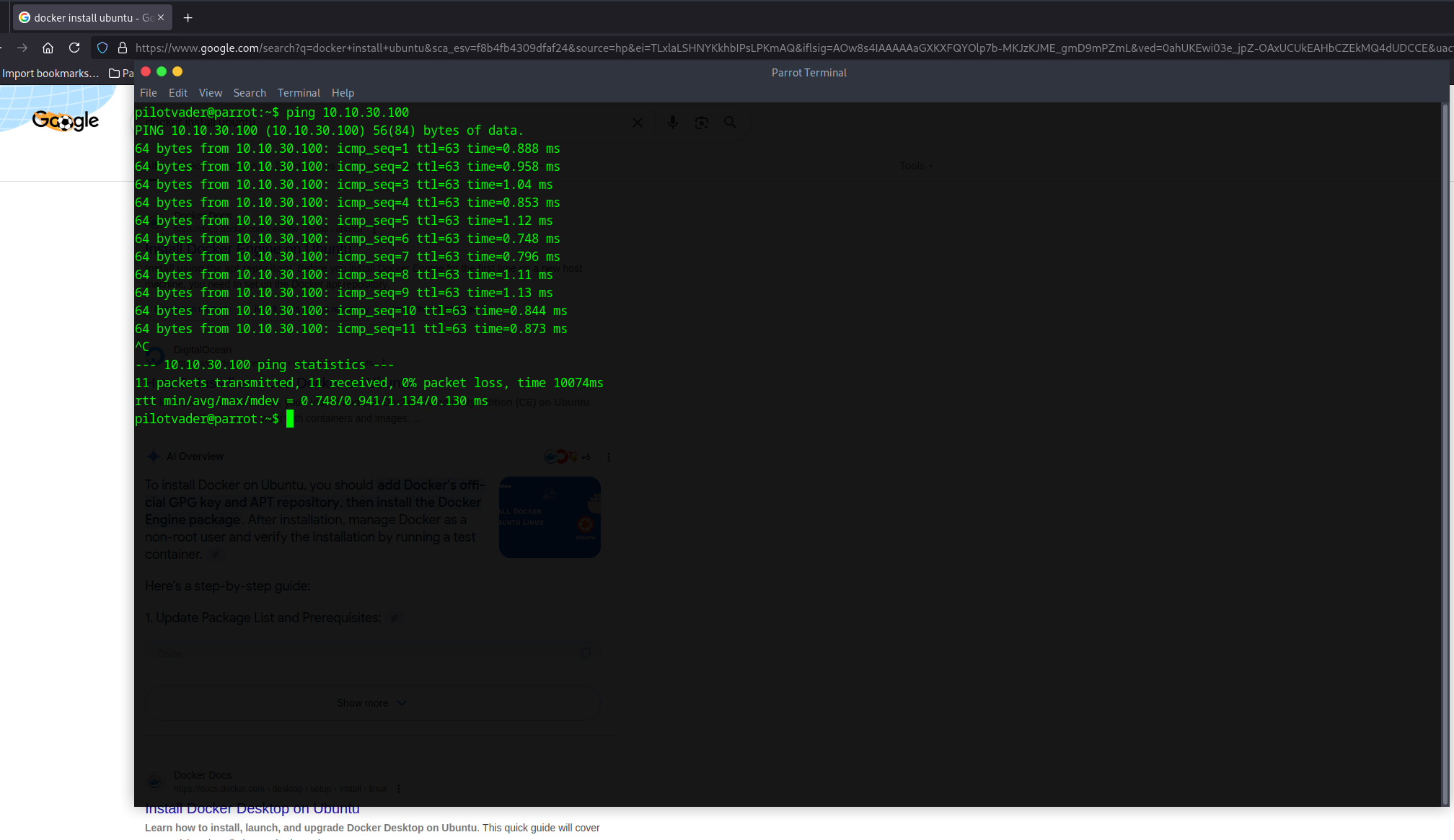Click the search magnifier icon
This screenshot has height=840, width=1454.
(x=730, y=122)
